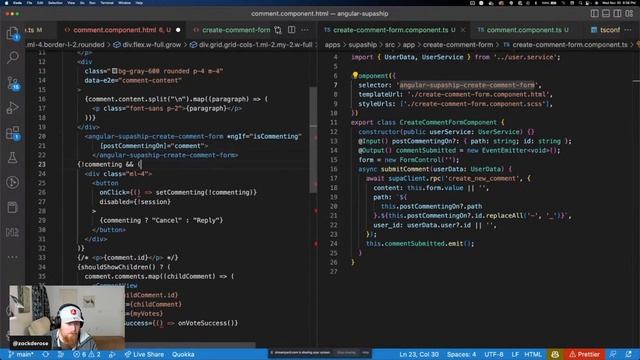640x360 pixels.
Task: Switch to the tsconf tab
Action: (606, 30)
